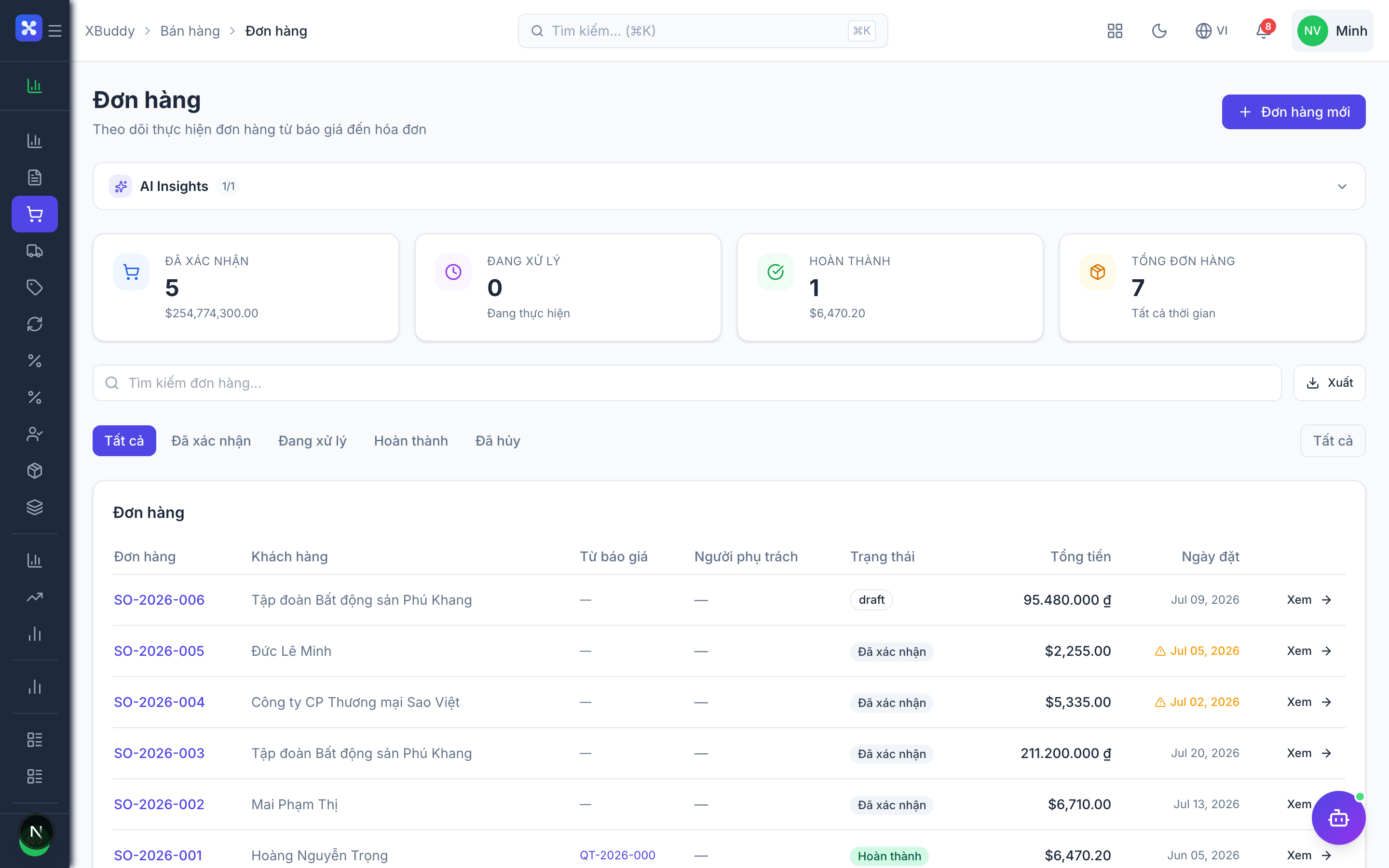Open the package box sidebar icon
The width and height of the screenshot is (1389, 868).
tap(34, 471)
